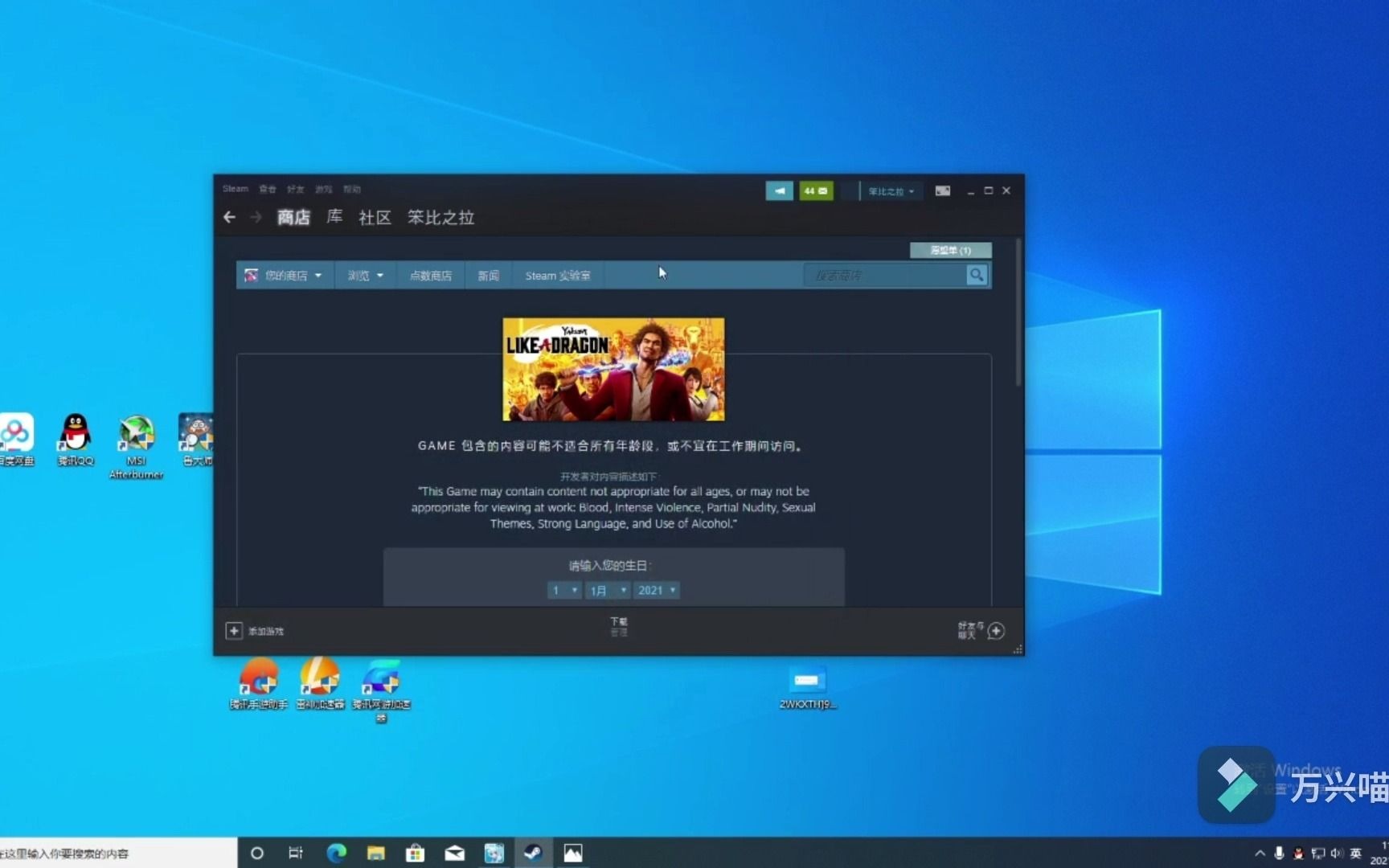Open the 点数商店 link

[431, 275]
